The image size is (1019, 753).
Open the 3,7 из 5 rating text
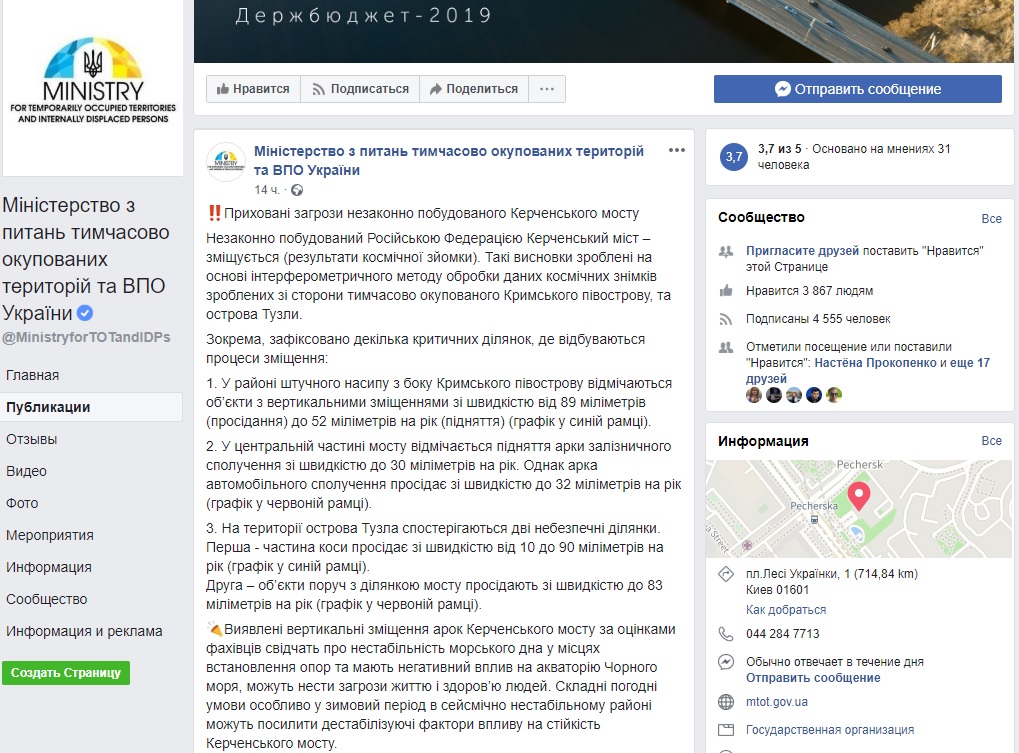pos(779,149)
